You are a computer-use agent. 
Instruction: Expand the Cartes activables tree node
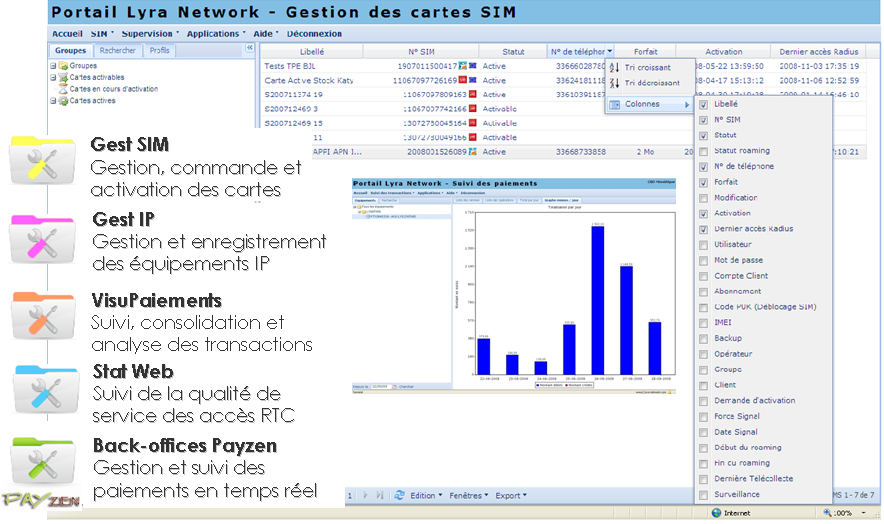point(53,77)
